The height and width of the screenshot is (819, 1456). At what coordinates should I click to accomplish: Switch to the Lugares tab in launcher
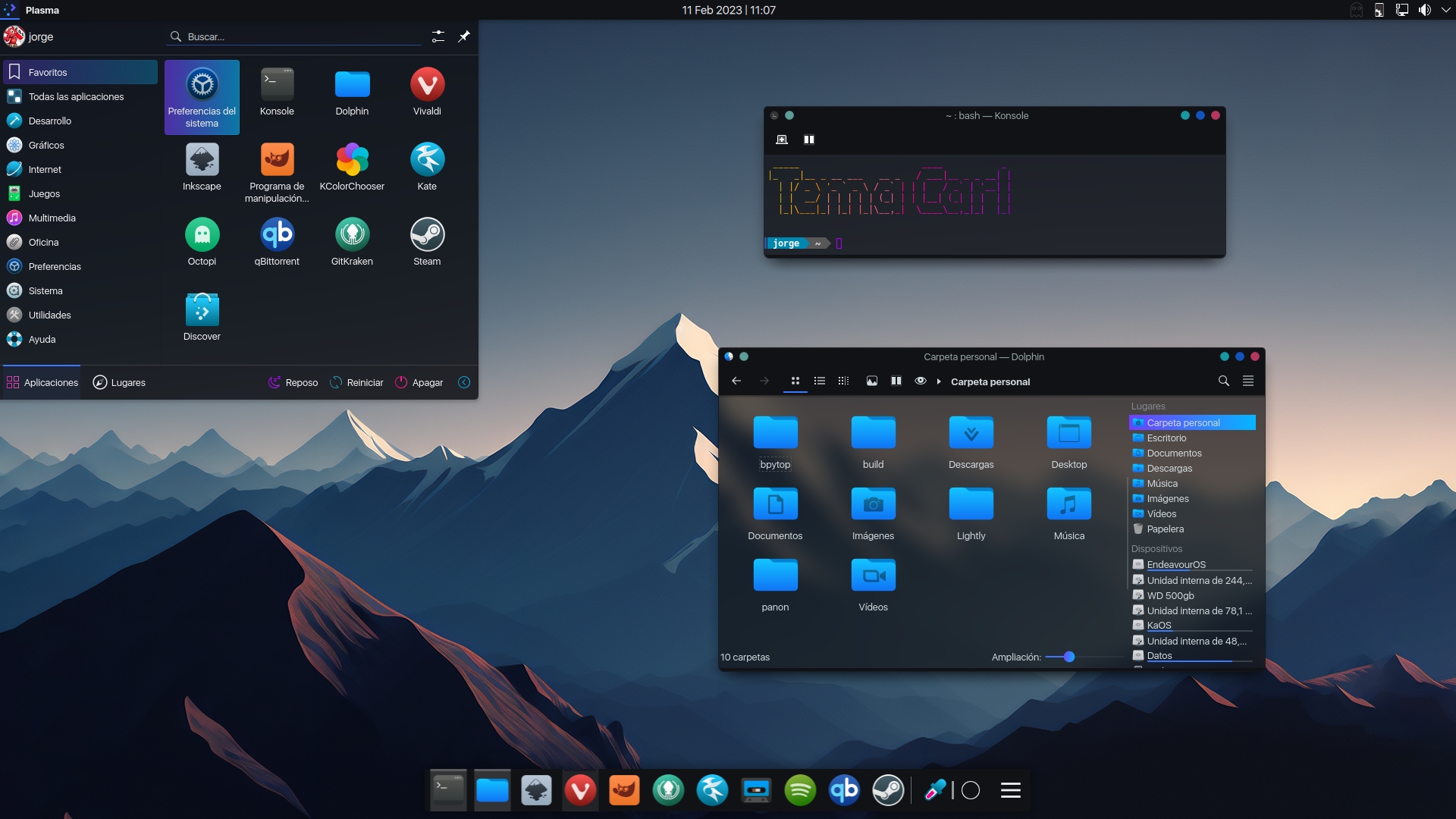pos(119,382)
